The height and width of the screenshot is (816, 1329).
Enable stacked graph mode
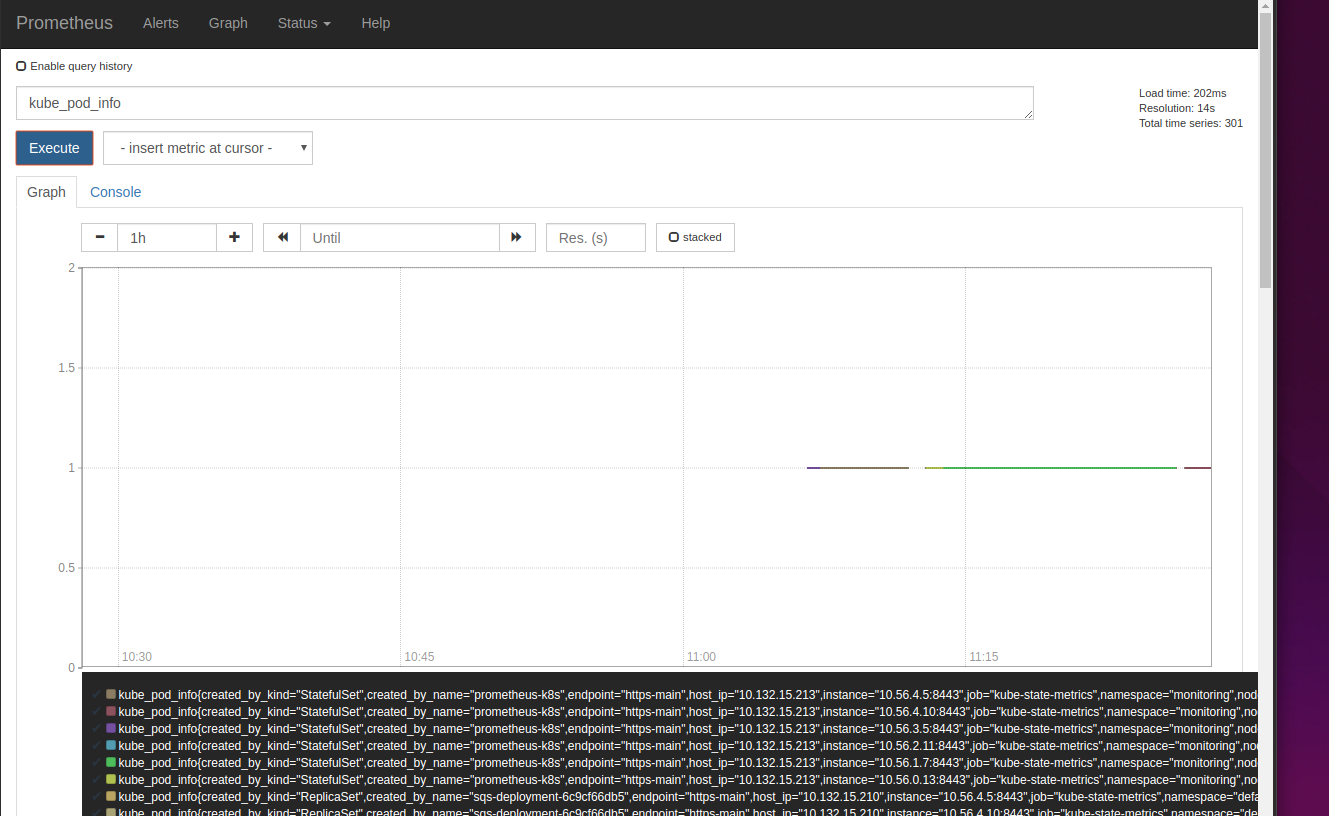pos(673,236)
